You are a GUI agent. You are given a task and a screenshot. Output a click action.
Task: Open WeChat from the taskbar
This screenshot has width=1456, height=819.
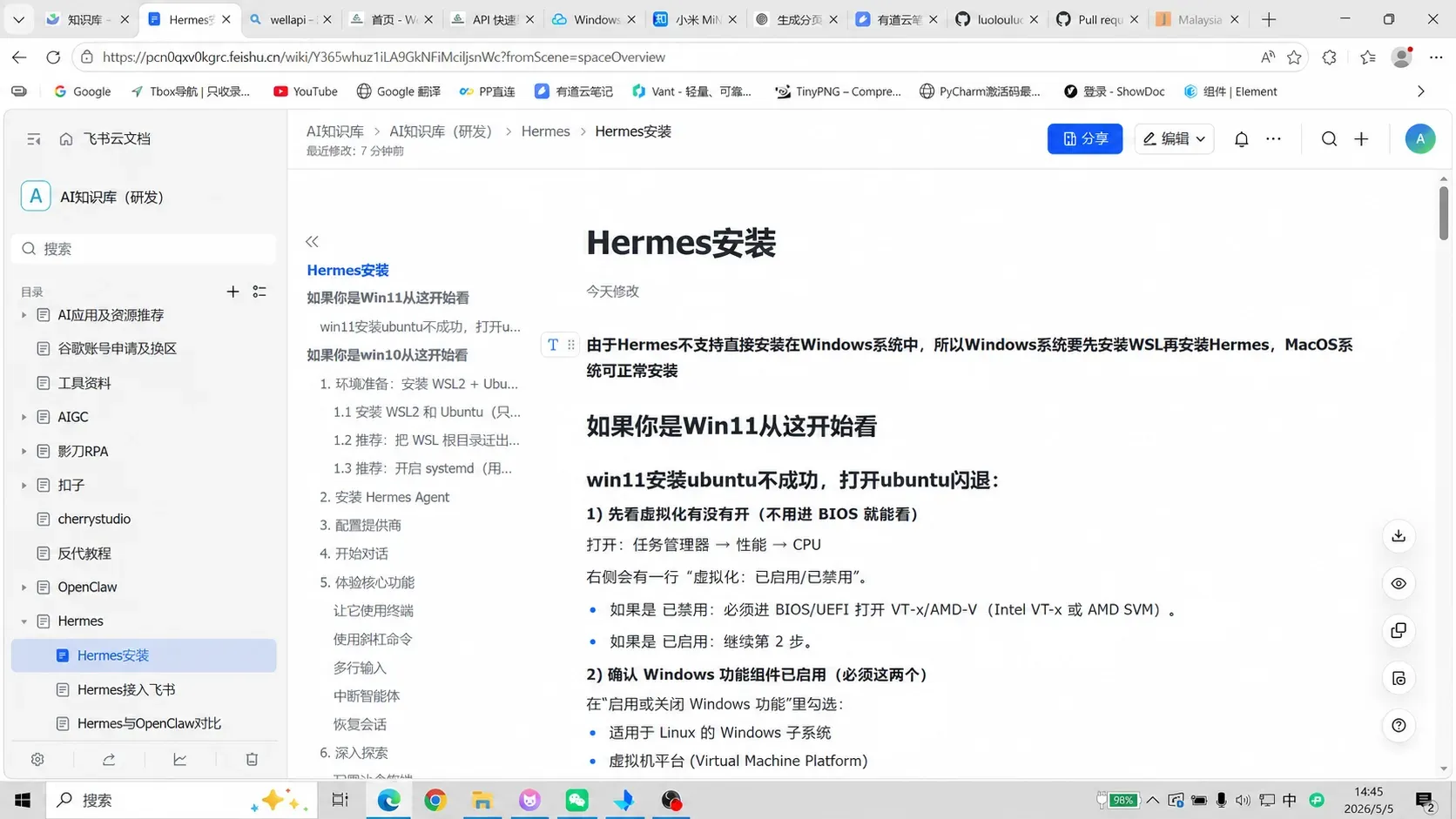point(576,800)
